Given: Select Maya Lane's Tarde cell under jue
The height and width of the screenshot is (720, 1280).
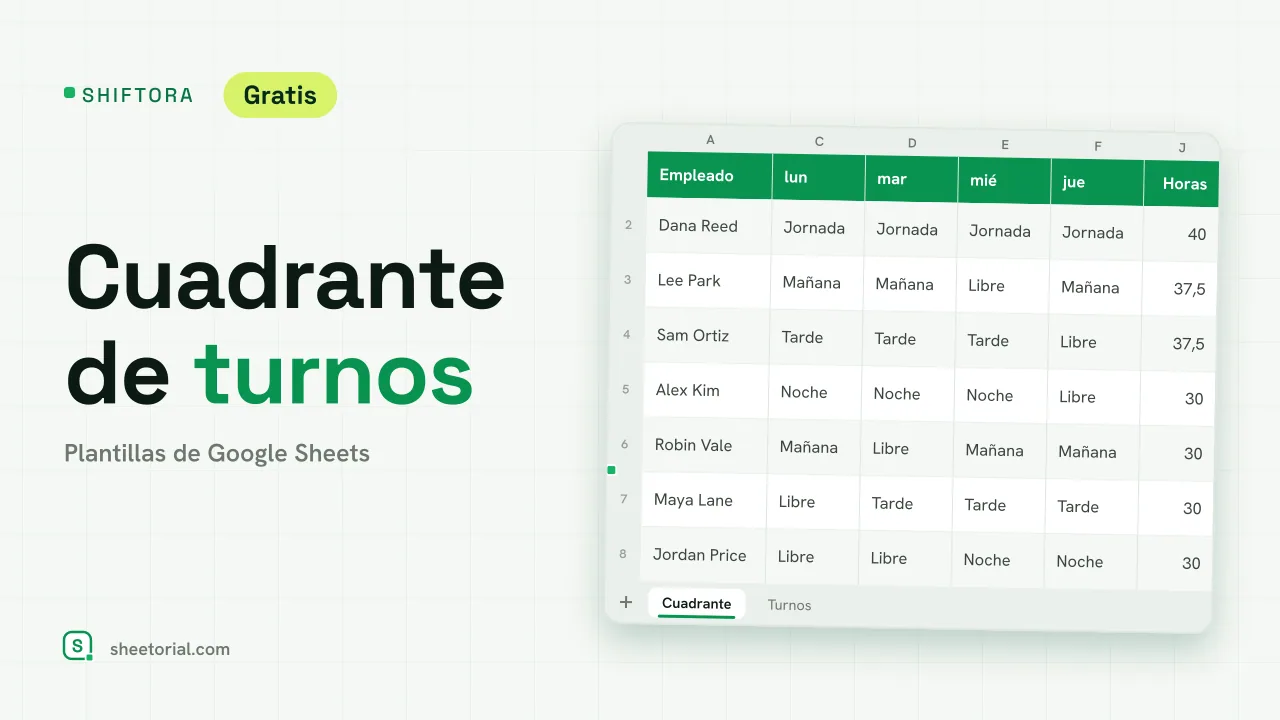Looking at the screenshot, I should tap(1092, 507).
